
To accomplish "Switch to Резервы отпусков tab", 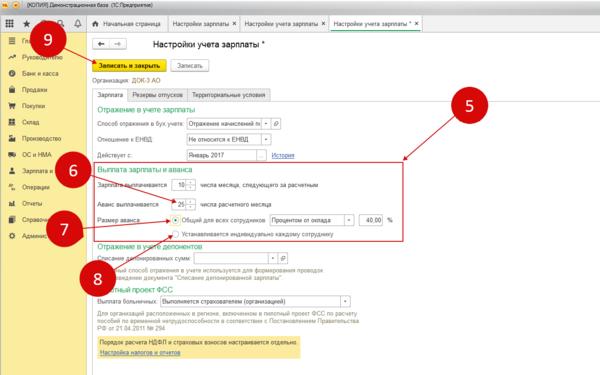I will click(x=157, y=95).
